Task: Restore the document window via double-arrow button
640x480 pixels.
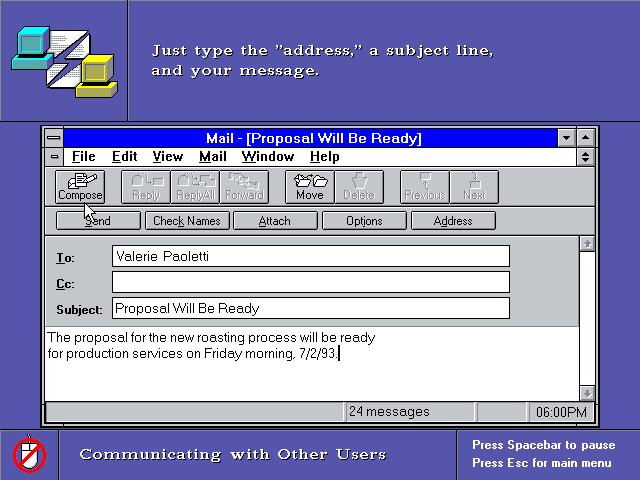Action: click(585, 157)
